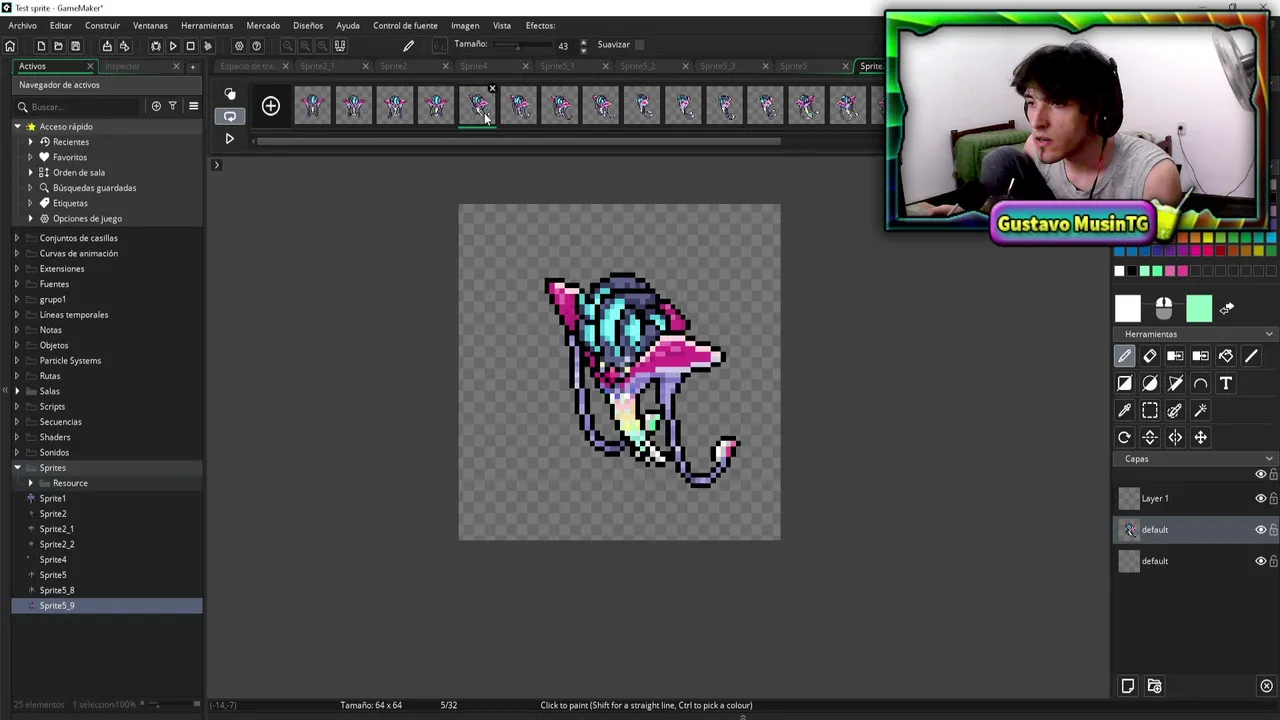Select the Pencil drawing tool

point(1124,356)
